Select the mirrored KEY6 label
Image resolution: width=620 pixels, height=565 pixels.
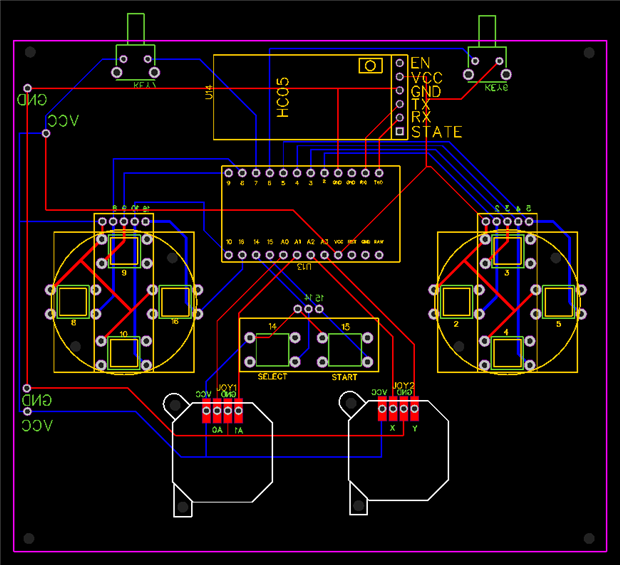(496, 88)
